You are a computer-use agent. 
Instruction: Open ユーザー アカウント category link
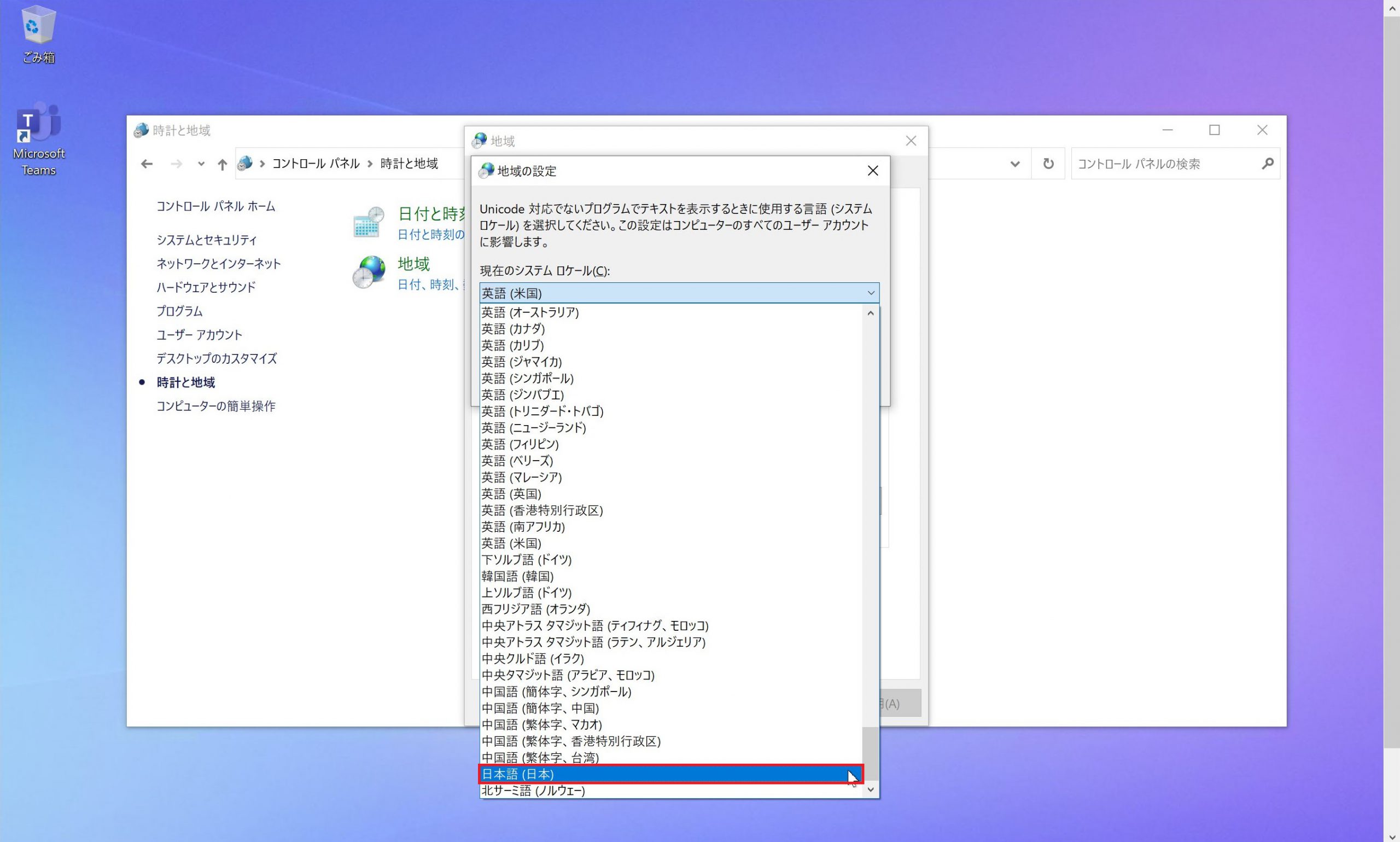click(199, 335)
